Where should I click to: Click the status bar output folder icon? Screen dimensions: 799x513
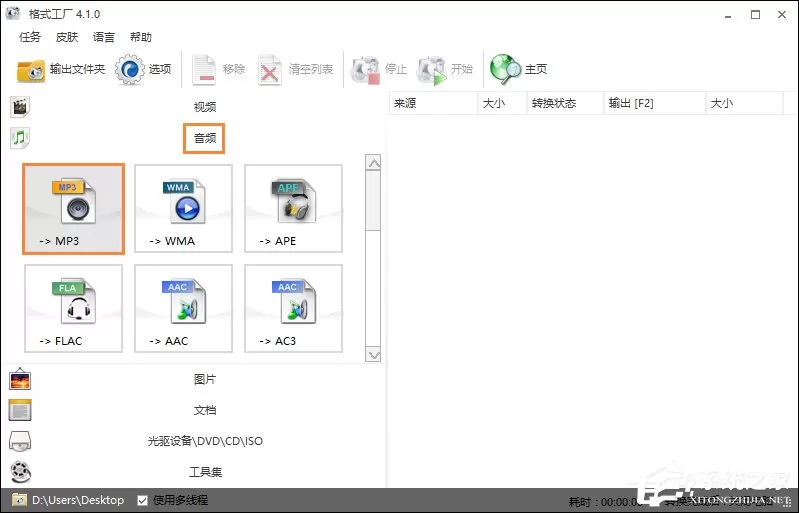point(19,500)
